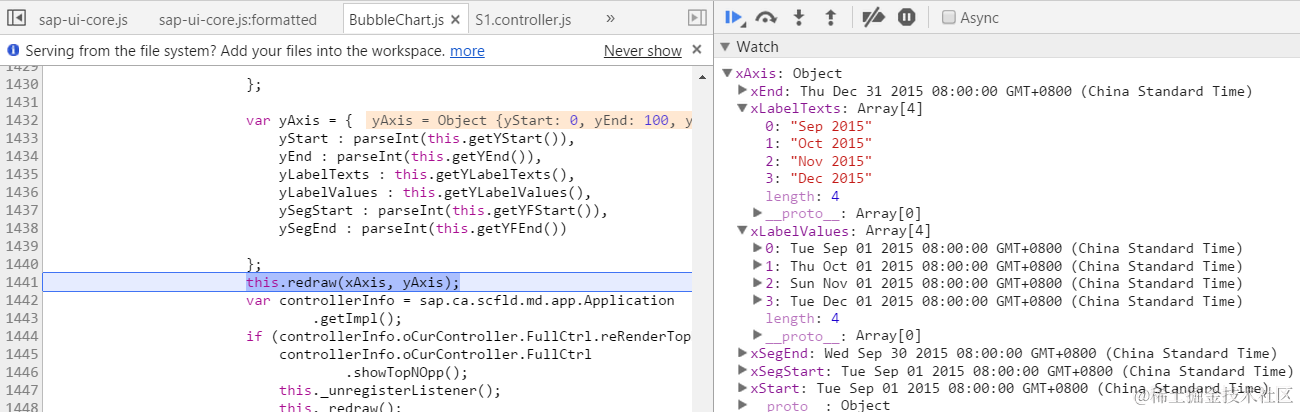This screenshot has height=412, width=1300.
Task: Click the Never show link
Action: [643, 50]
